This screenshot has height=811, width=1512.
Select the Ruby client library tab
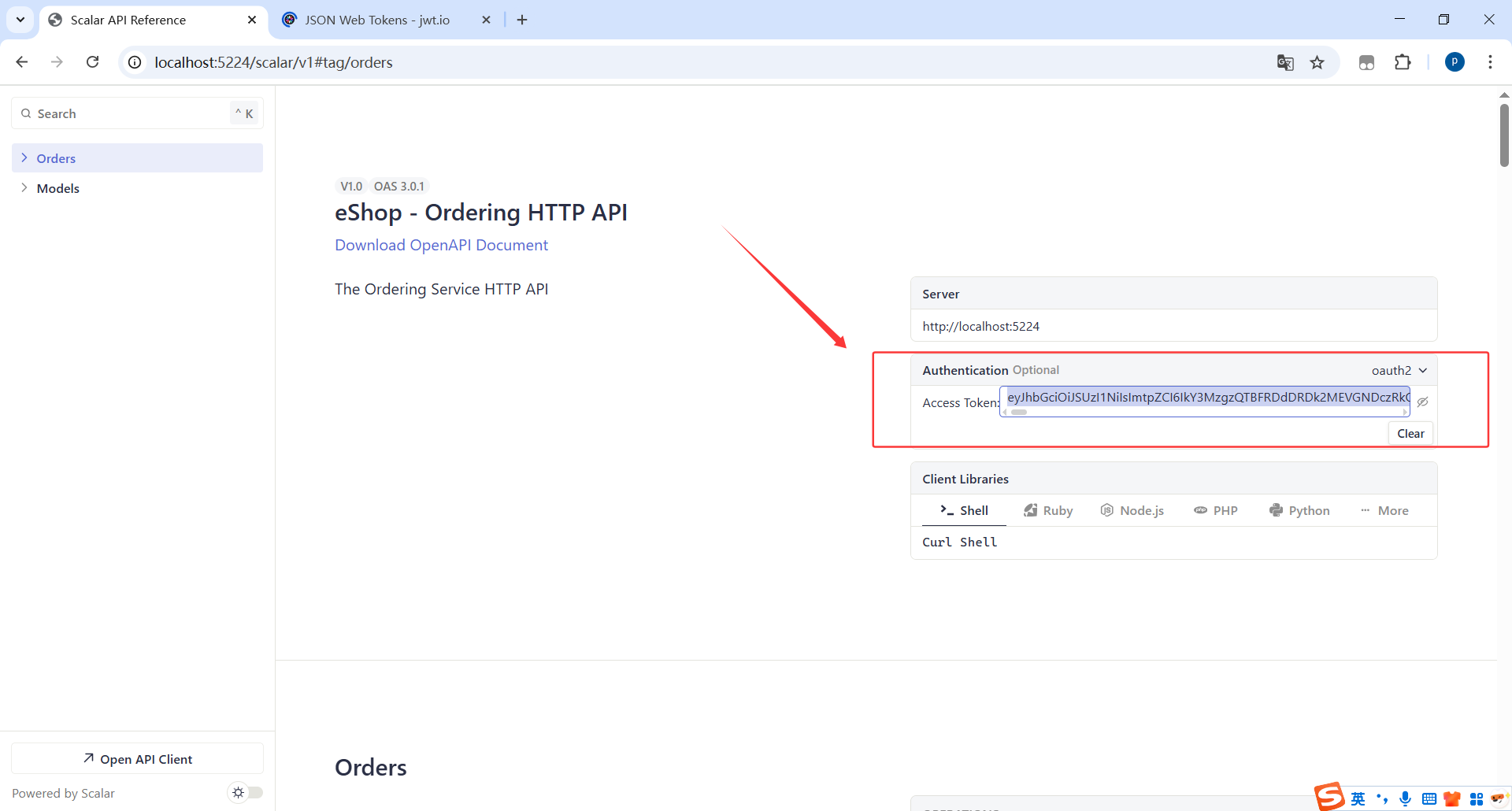(x=1048, y=510)
